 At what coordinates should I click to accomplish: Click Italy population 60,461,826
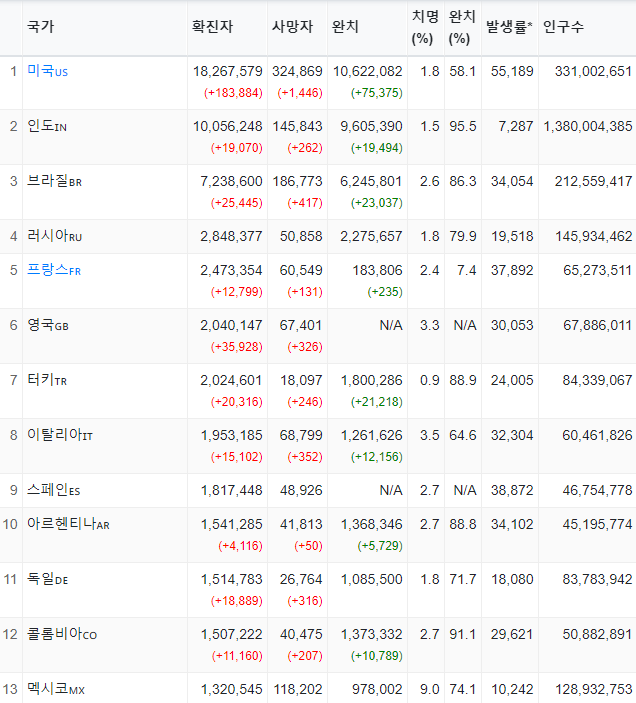point(597,435)
